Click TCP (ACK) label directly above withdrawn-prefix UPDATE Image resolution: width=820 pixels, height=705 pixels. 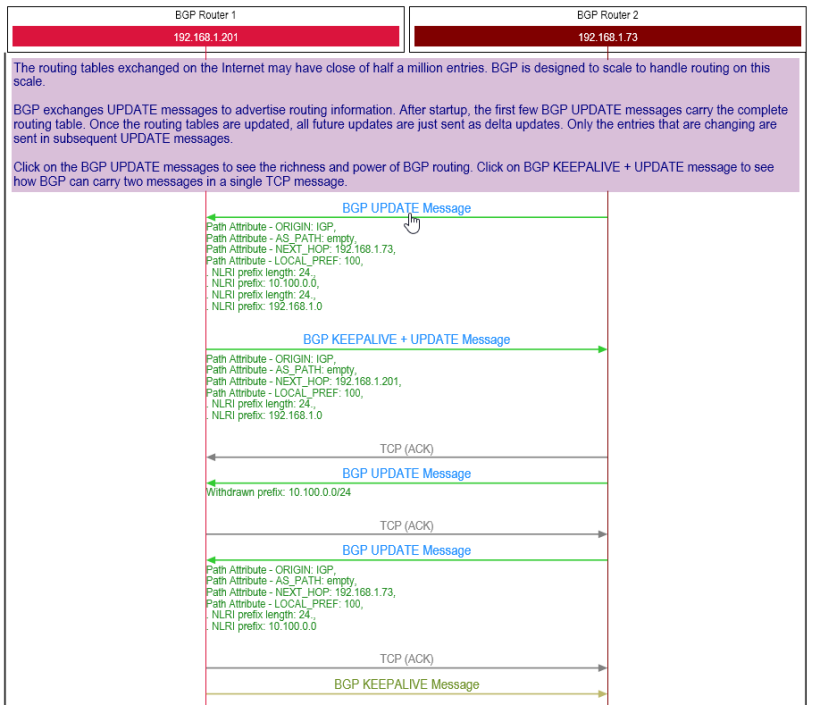pyautogui.click(x=406, y=449)
